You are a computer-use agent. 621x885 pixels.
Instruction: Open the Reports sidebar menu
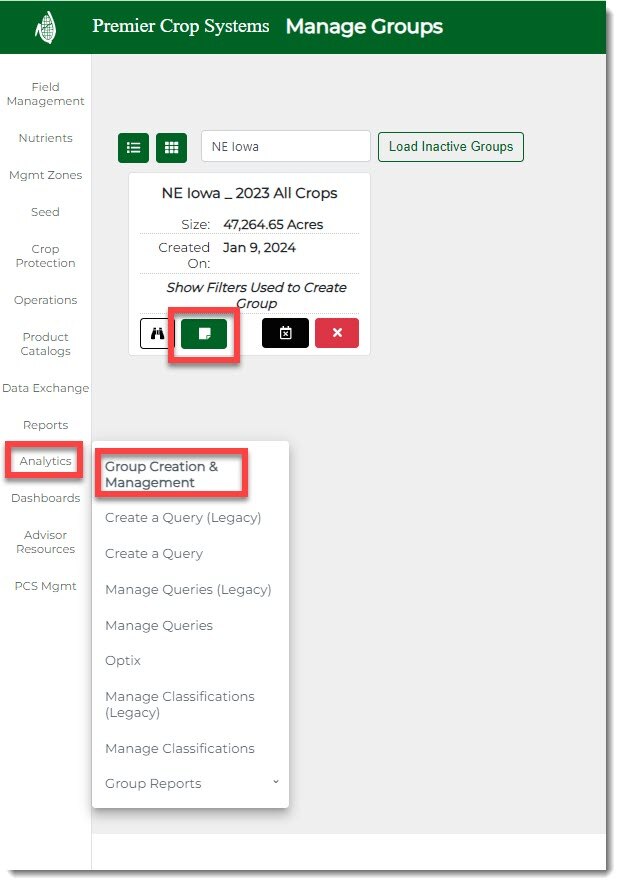tap(45, 425)
